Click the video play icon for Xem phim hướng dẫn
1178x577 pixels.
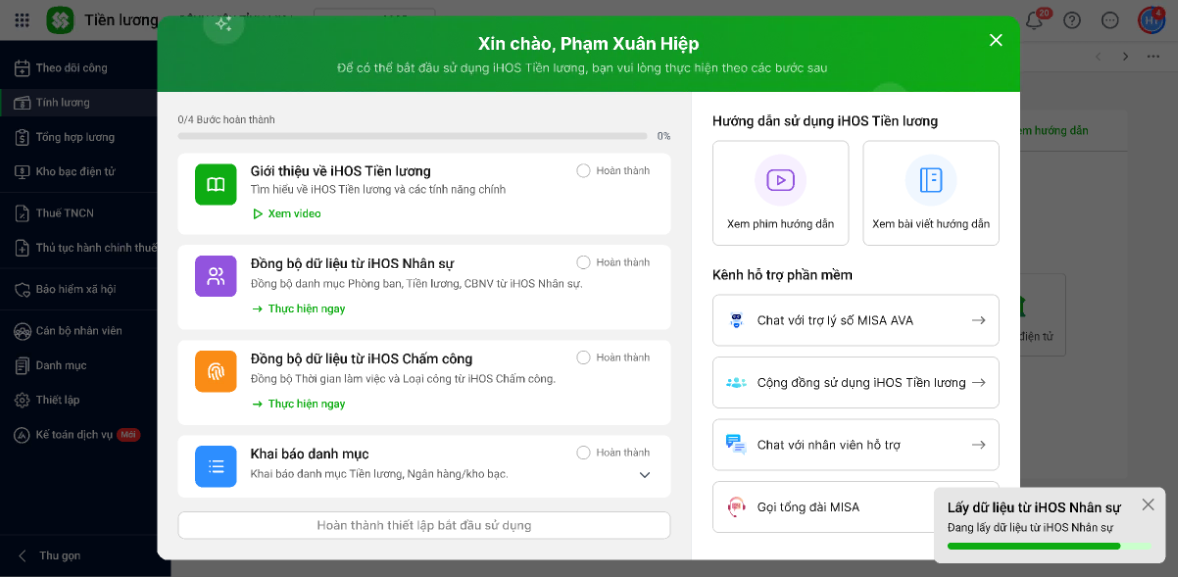coord(781,180)
